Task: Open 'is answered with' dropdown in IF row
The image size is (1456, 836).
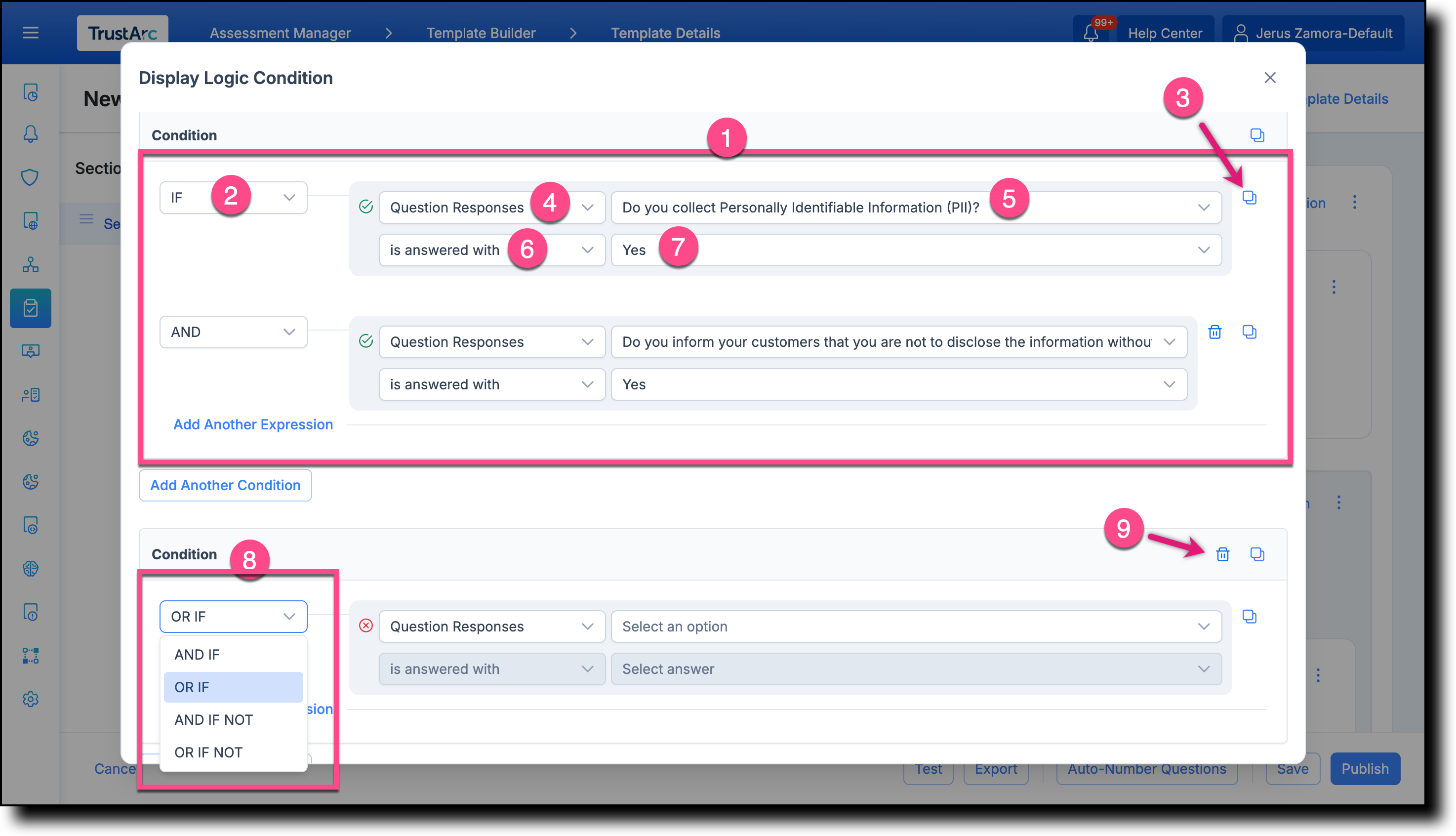Action: tap(492, 250)
